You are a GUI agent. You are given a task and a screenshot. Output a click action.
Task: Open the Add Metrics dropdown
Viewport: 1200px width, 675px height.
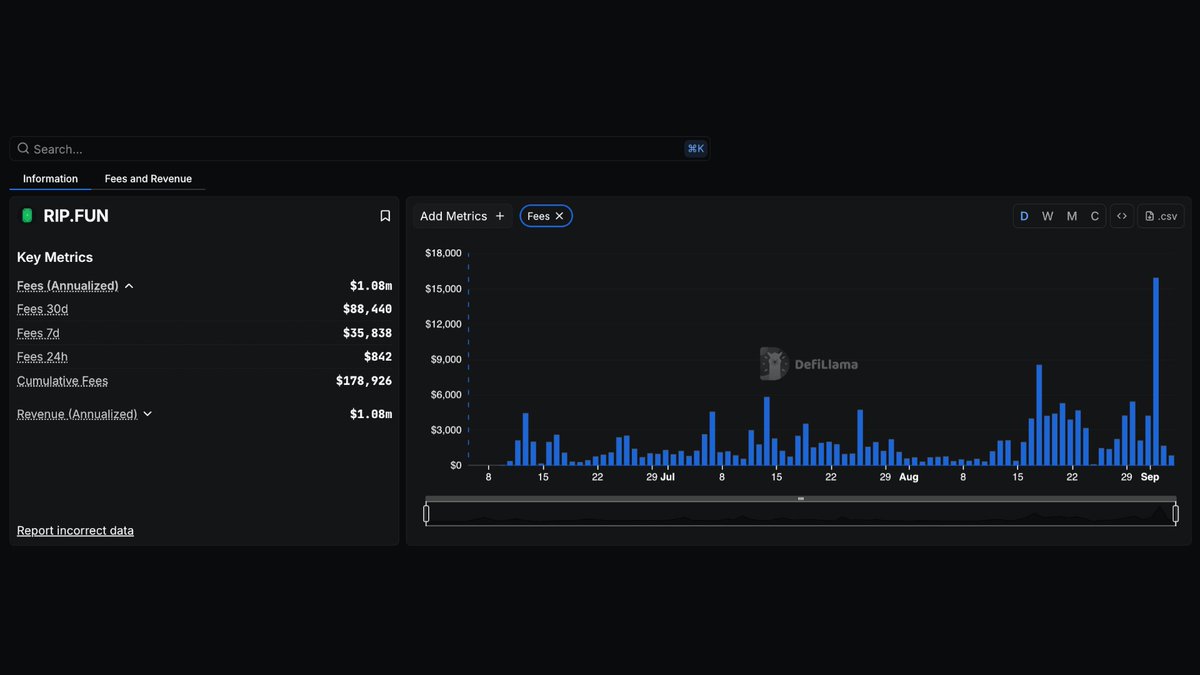(462, 216)
